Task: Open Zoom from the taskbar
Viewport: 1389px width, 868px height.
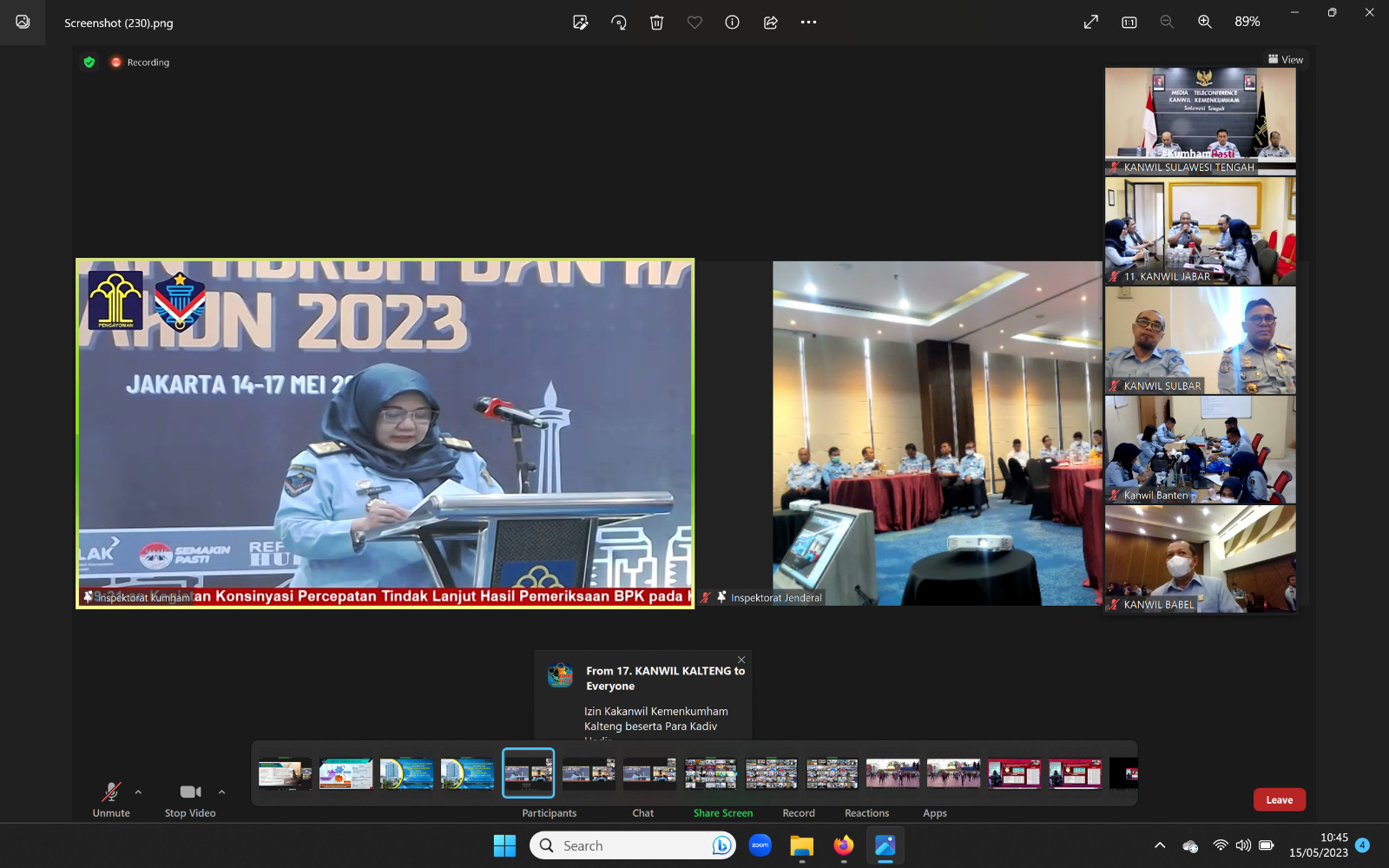Action: click(760, 845)
